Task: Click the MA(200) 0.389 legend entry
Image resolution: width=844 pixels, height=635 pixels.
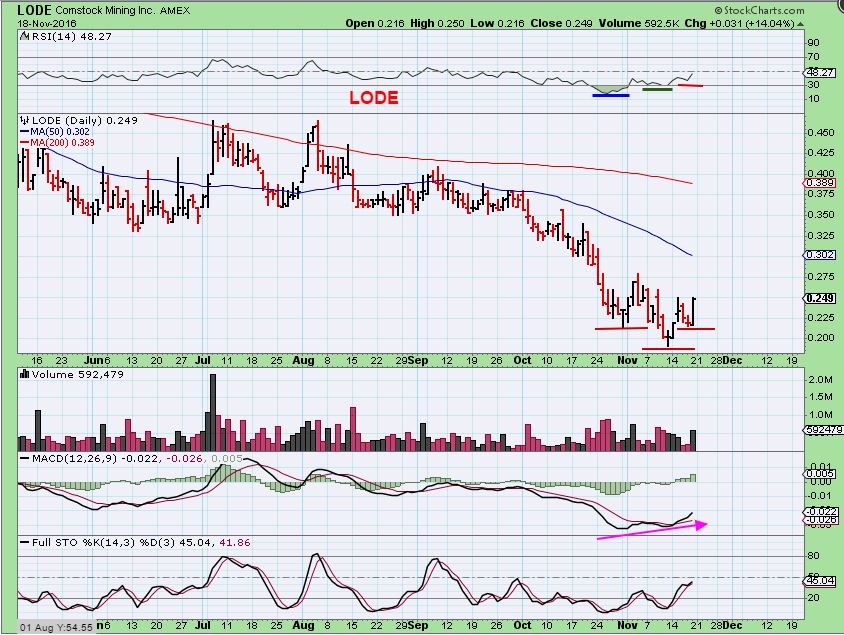Action: [x=57, y=143]
